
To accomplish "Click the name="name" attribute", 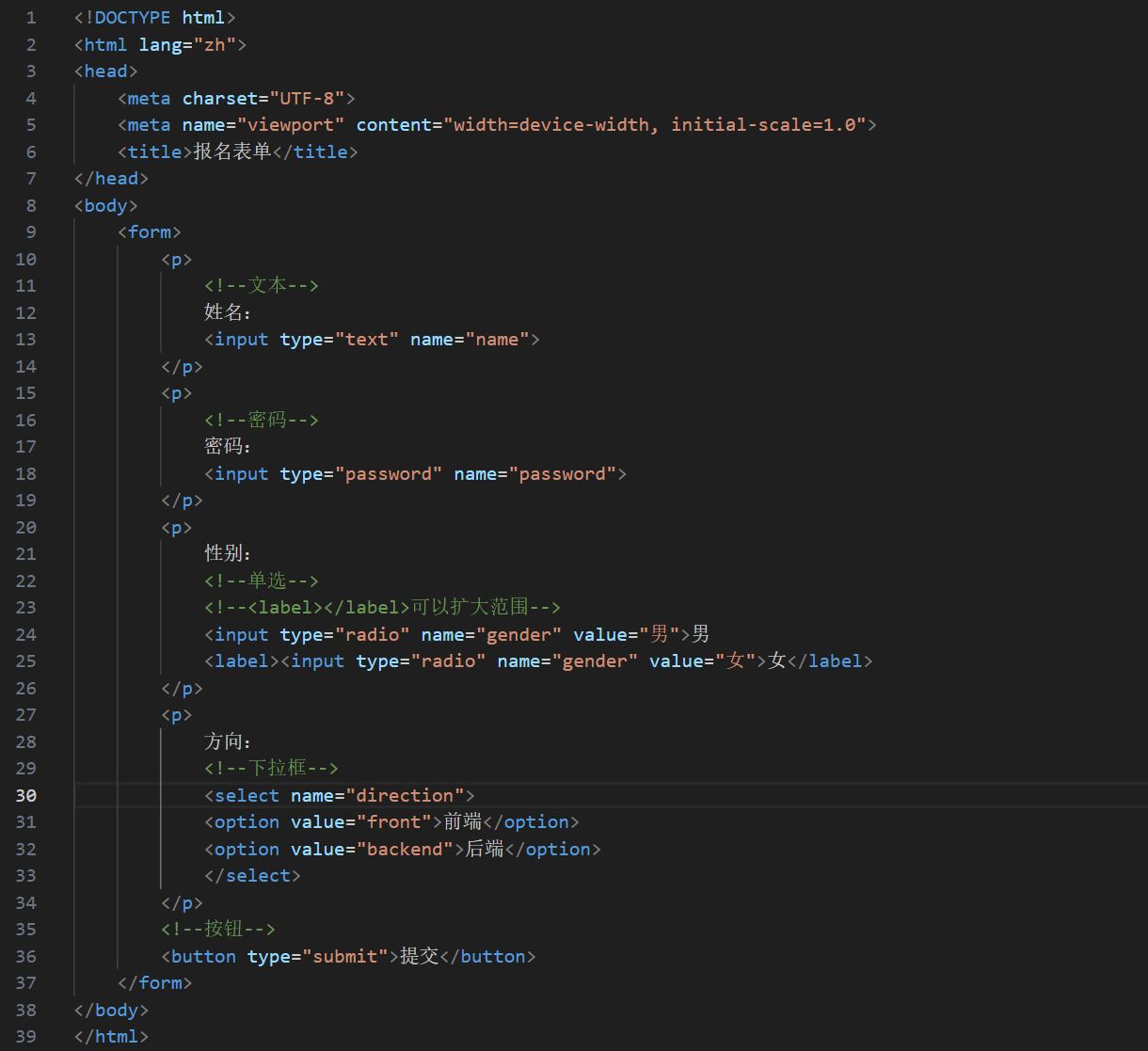I will (x=470, y=339).
